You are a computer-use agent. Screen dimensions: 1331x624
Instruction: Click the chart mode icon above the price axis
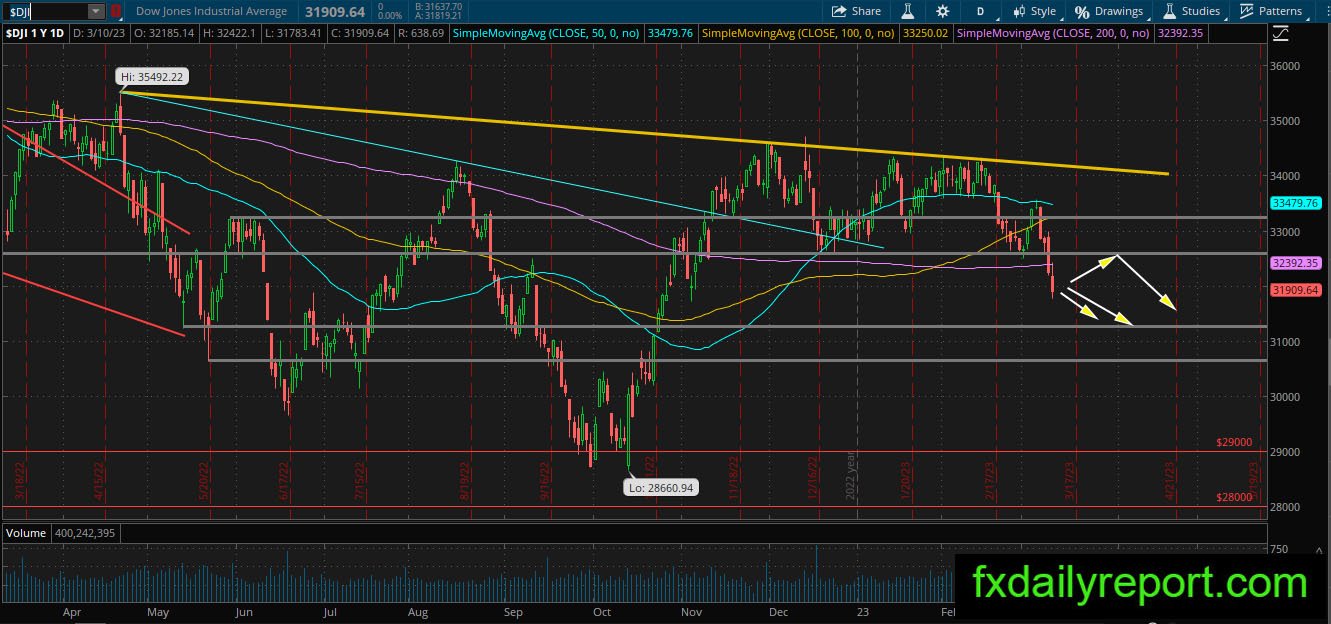[1281, 33]
